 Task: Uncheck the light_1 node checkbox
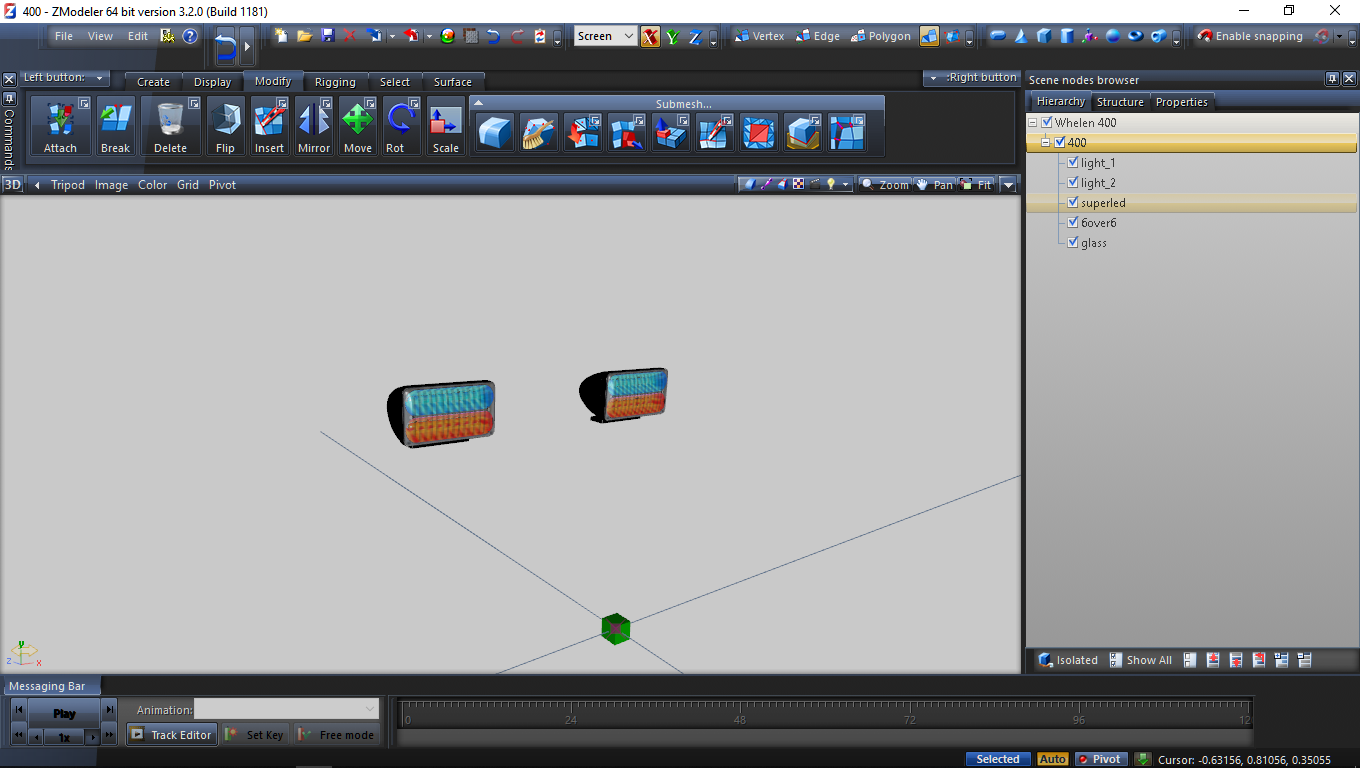tap(1073, 162)
